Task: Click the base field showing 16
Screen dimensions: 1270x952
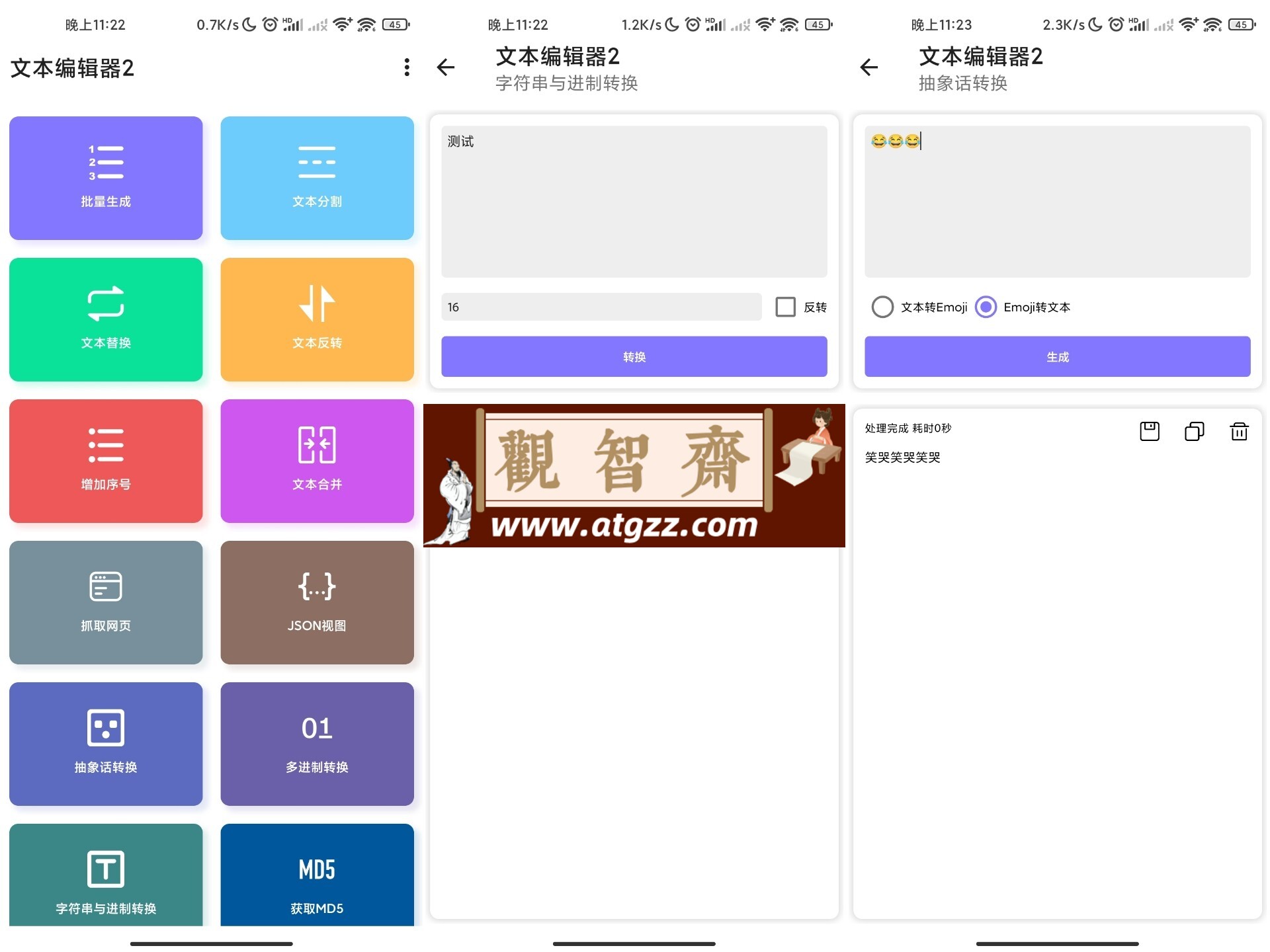Action: [601, 307]
